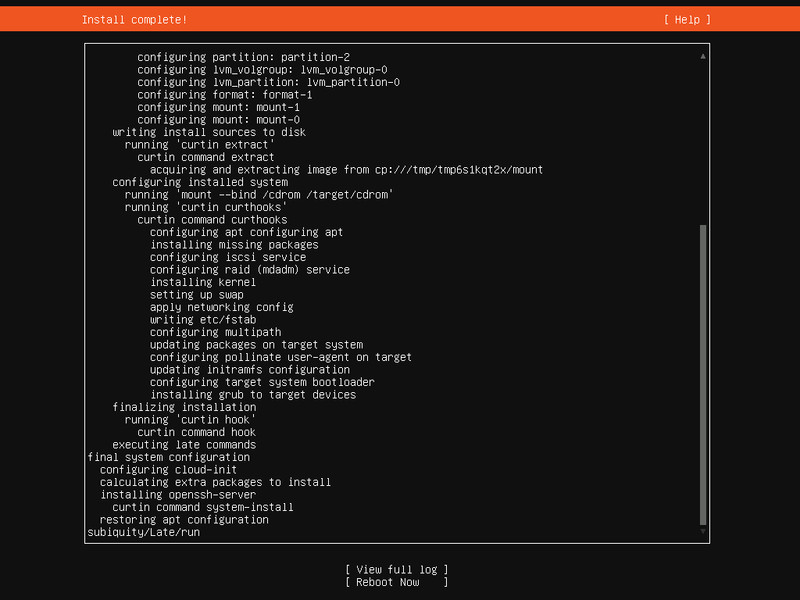Image resolution: width=800 pixels, height=600 pixels.
Task: Click the "running 'curtin extract'" line
Action: click(199, 144)
